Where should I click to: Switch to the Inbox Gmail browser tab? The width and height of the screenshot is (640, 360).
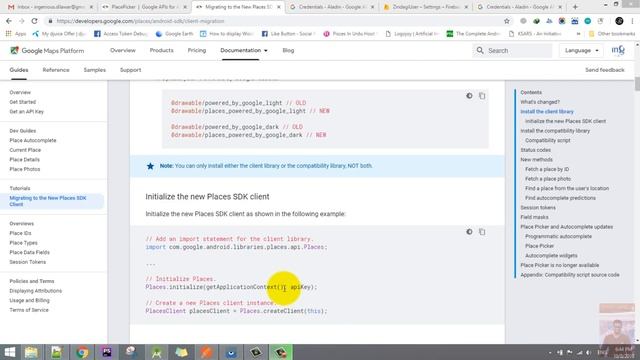pyautogui.click(x=50, y=7)
